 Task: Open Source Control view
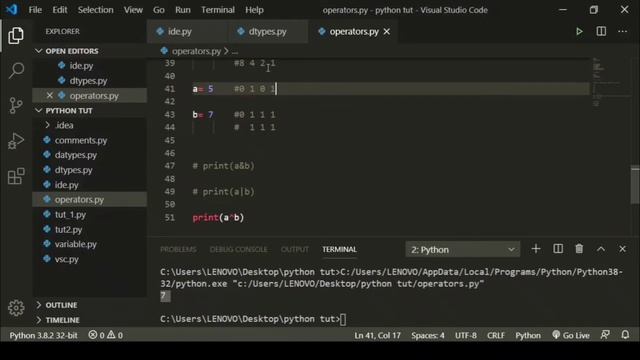[16, 105]
